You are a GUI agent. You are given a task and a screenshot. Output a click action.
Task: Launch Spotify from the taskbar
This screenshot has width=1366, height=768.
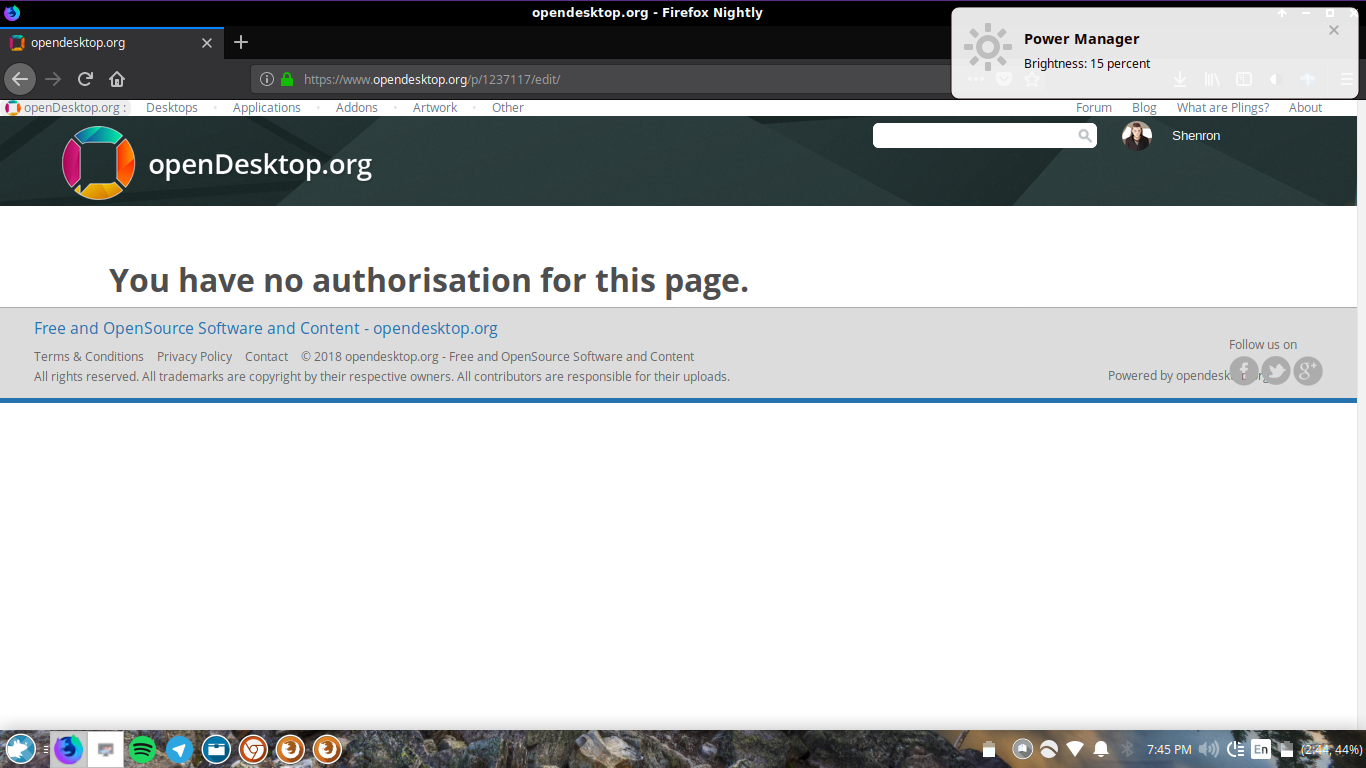[x=143, y=749]
